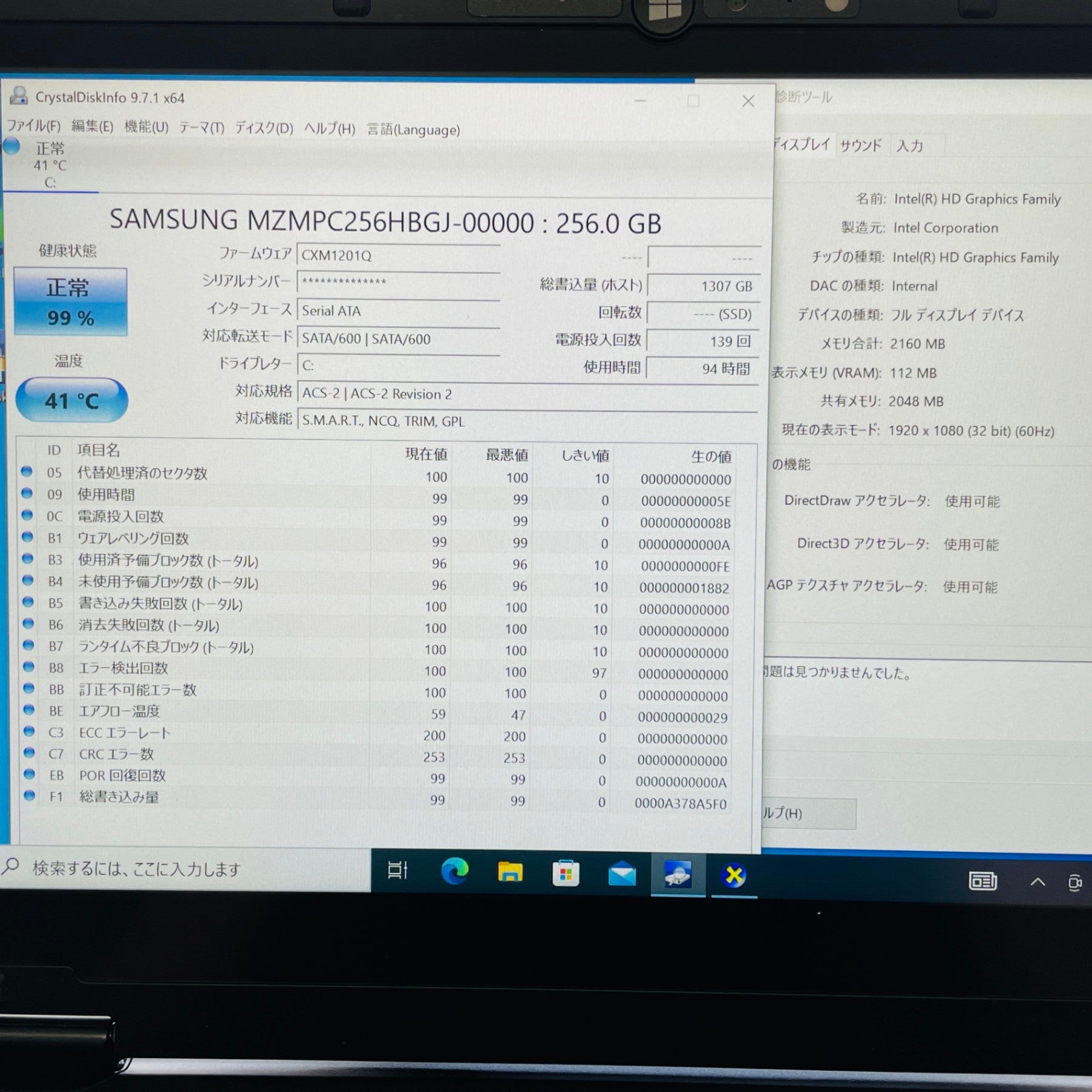The image size is (1092, 1092).
Task: Open the テーマ(T) menu
Action: click(x=201, y=128)
